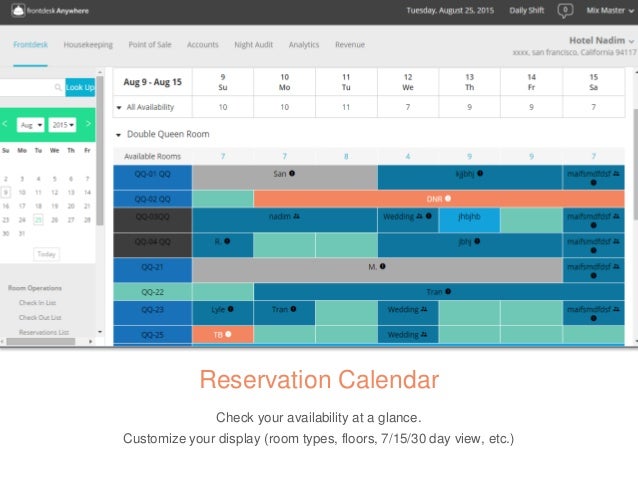Open the Revenue tab
The height and width of the screenshot is (479, 638).
point(350,44)
